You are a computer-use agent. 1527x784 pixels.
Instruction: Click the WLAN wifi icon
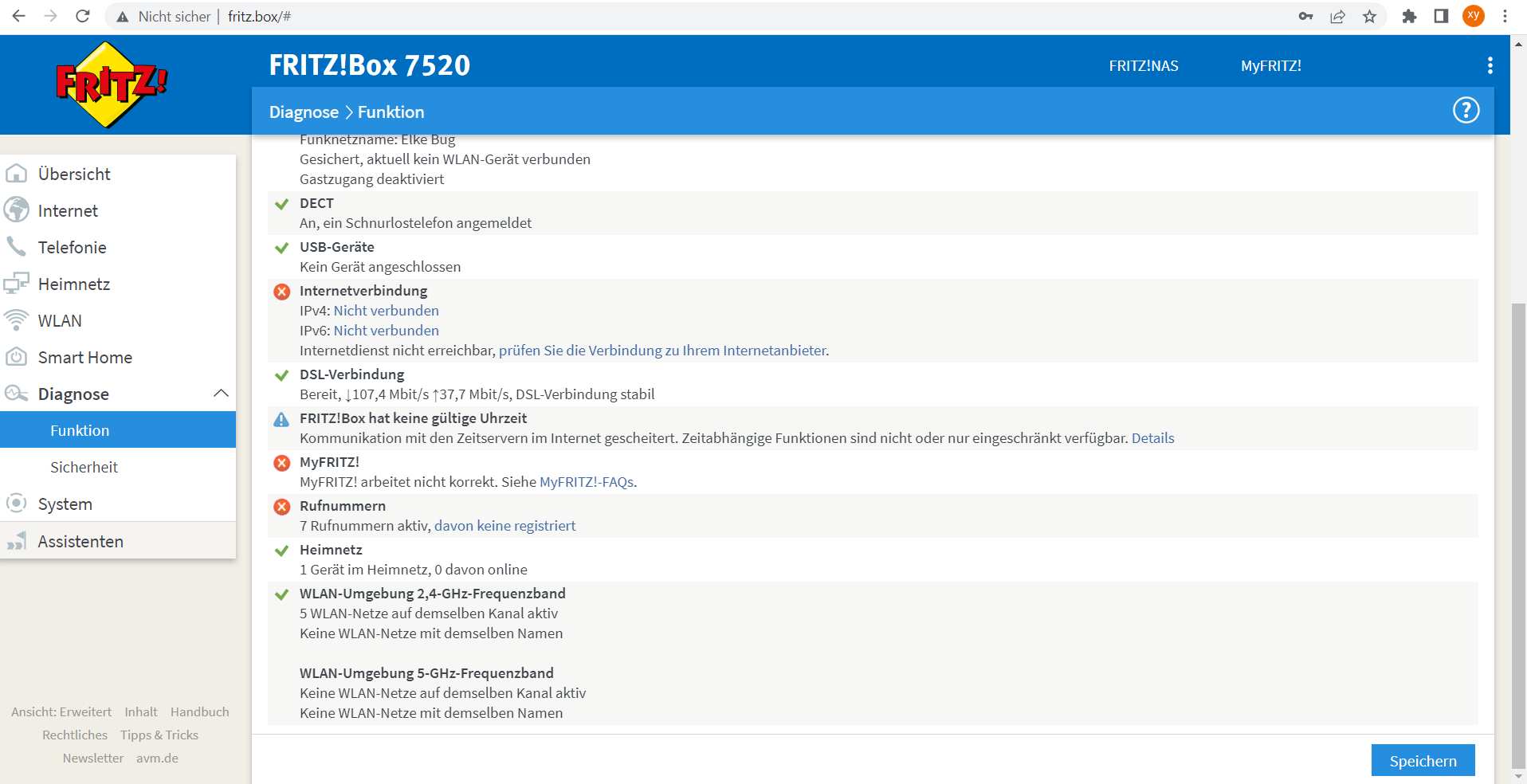(x=16, y=320)
